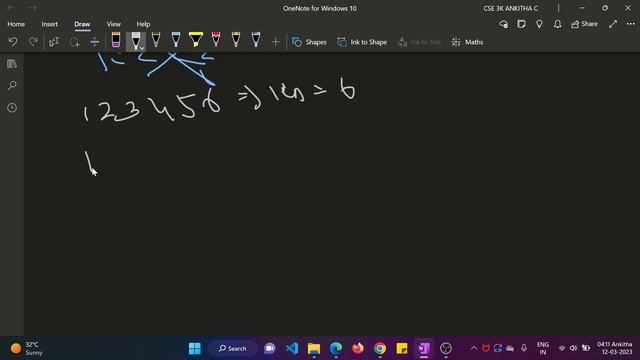Open the Shapes gallery
Screen dimensions: 640x360
(x=309, y=42)
